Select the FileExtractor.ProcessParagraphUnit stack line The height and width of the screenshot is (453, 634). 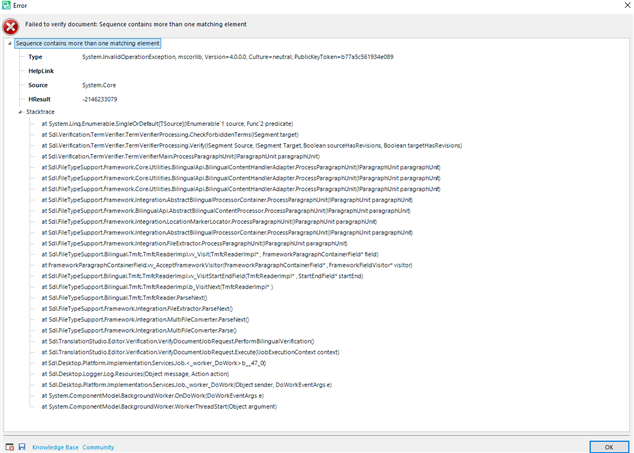tap(194, 243)
